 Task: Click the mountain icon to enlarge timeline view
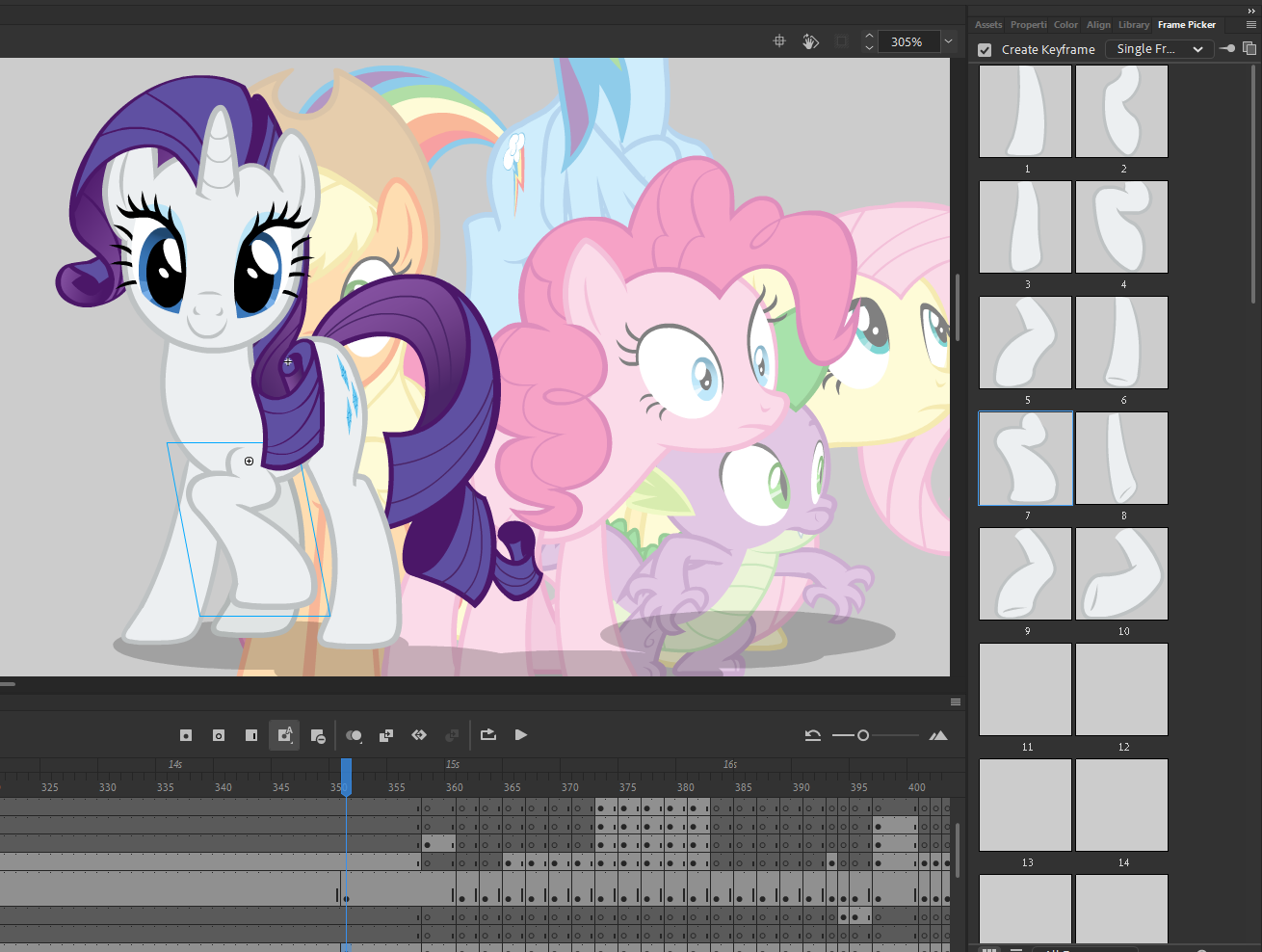point(938,735)
